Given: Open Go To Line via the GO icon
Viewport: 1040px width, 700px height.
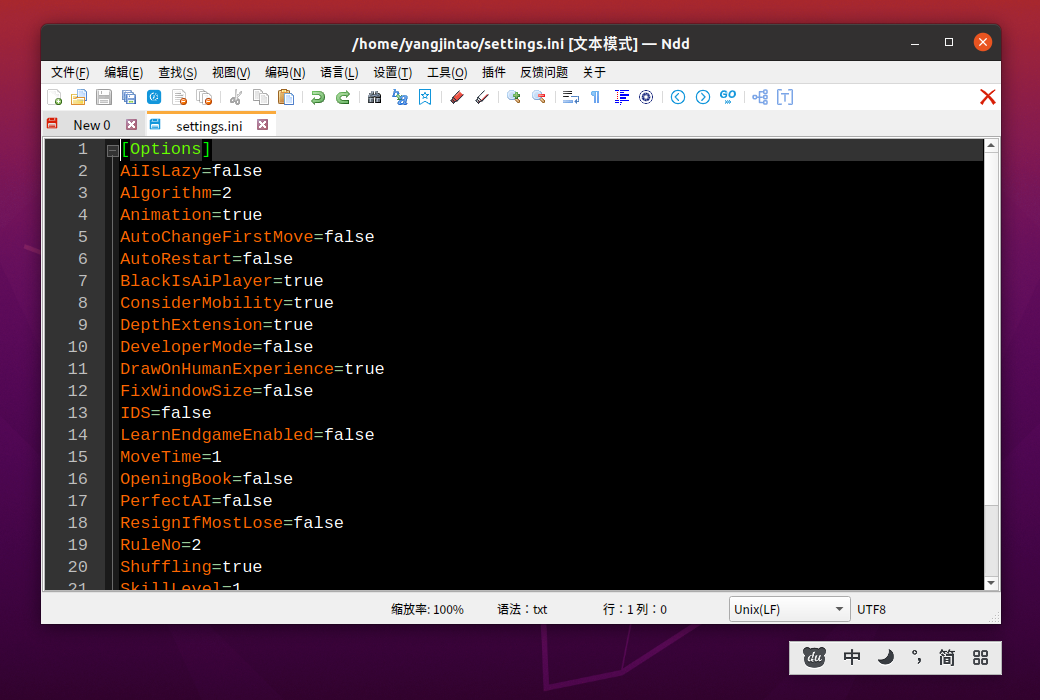Looking at the screenshot, I should pyautogui.click(x=729, y=97).
